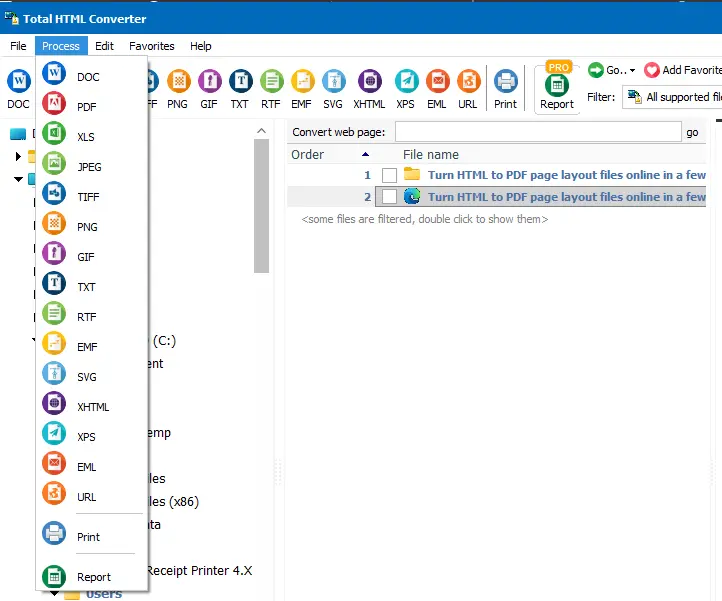This screenshot has height=601, width=722.
Task: Collapse the second expanded tree node
Action: coord(18,179)
